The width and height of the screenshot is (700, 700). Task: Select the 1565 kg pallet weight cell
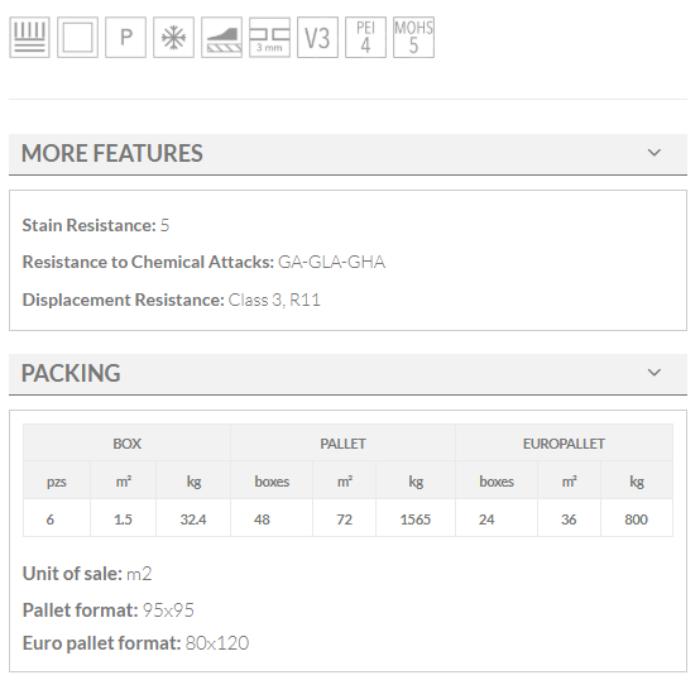(415, 519)
